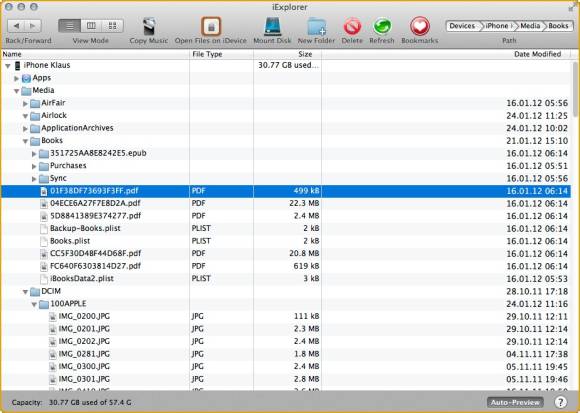
Task: Sort by the File Type column header
Action: pyautogui.click(x=221, y=54)
